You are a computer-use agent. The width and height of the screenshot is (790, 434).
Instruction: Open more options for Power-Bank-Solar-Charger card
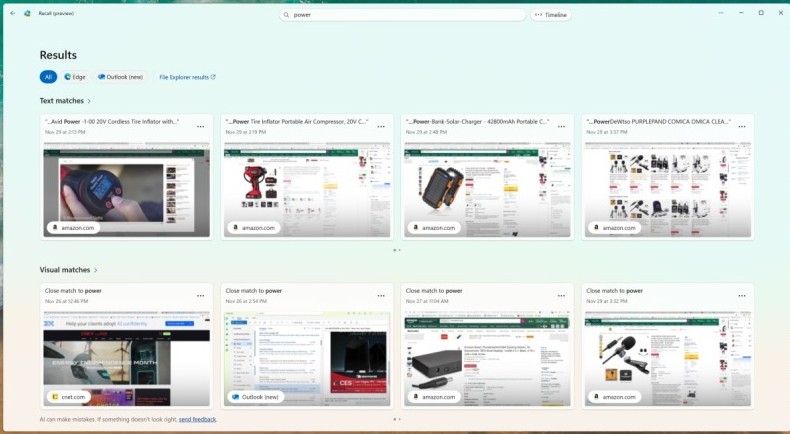pyautogui.click(x=561, y=127)
